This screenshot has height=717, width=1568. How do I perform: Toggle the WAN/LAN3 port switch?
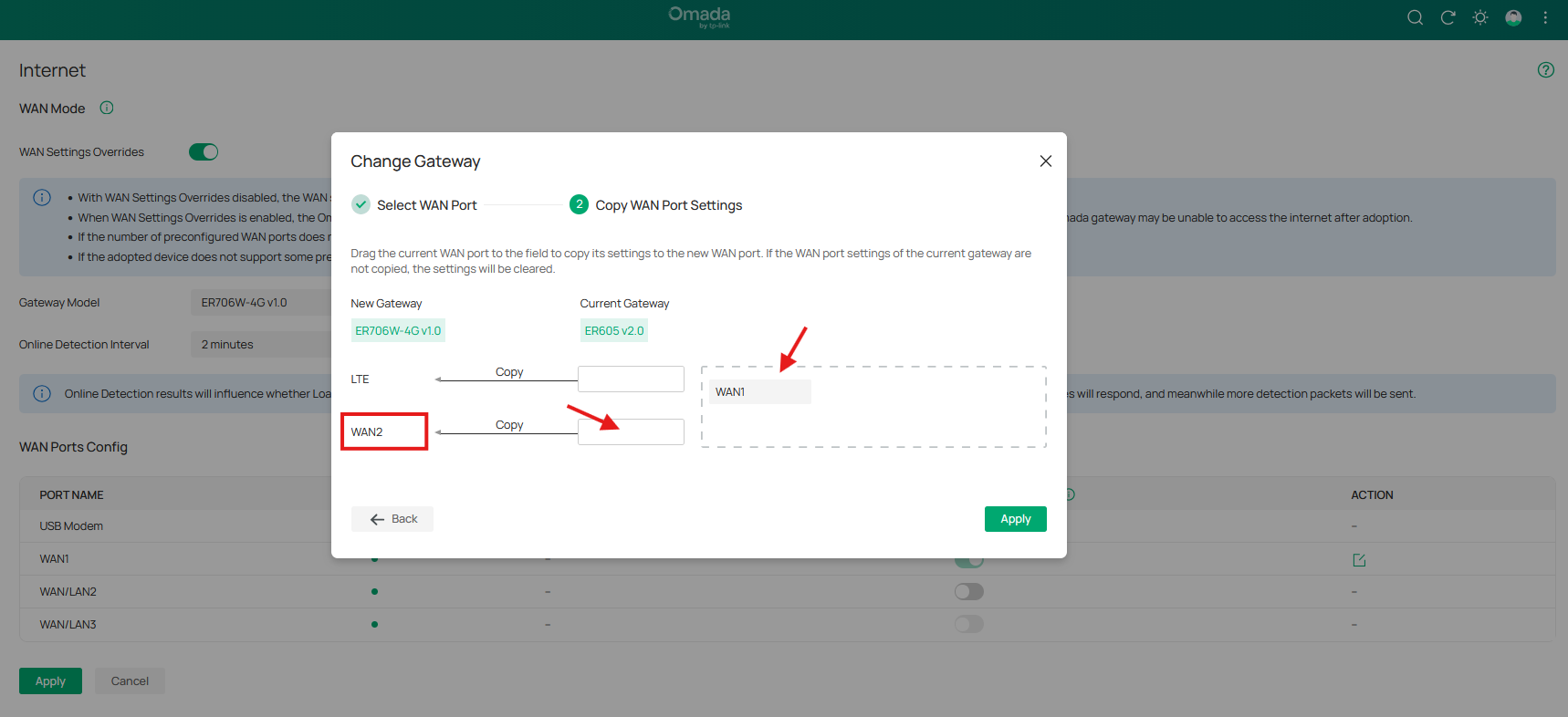(969, 624)
